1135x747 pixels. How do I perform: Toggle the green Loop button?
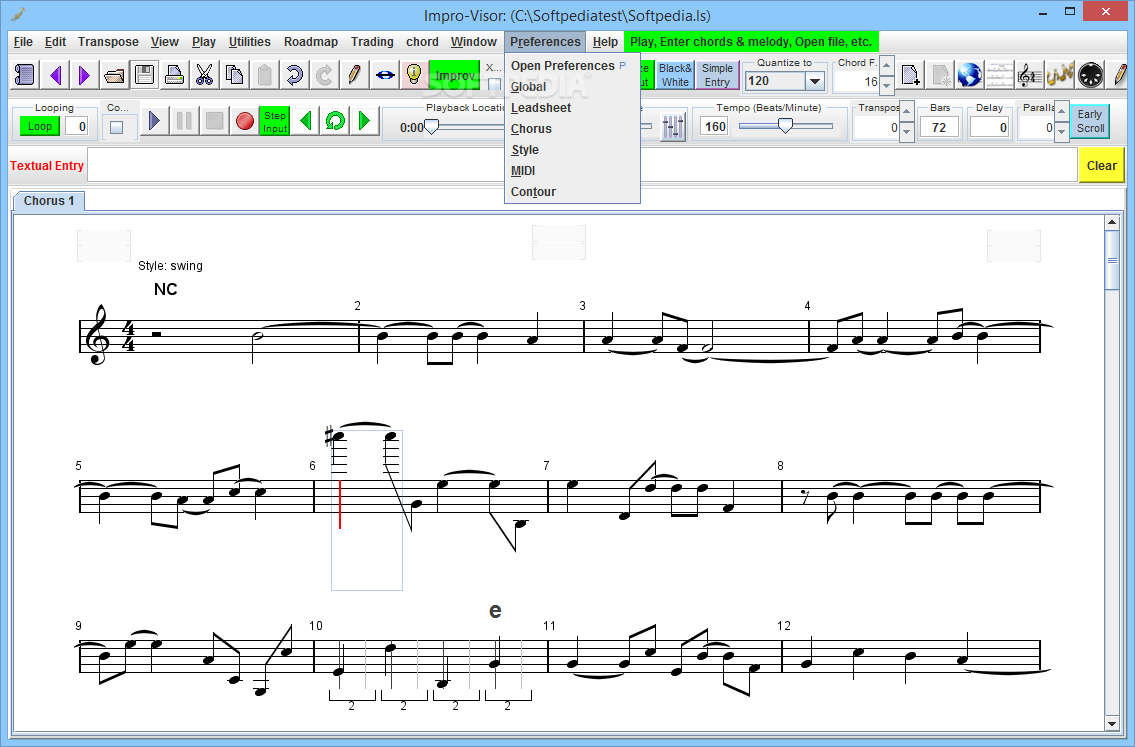click(40, 126)
